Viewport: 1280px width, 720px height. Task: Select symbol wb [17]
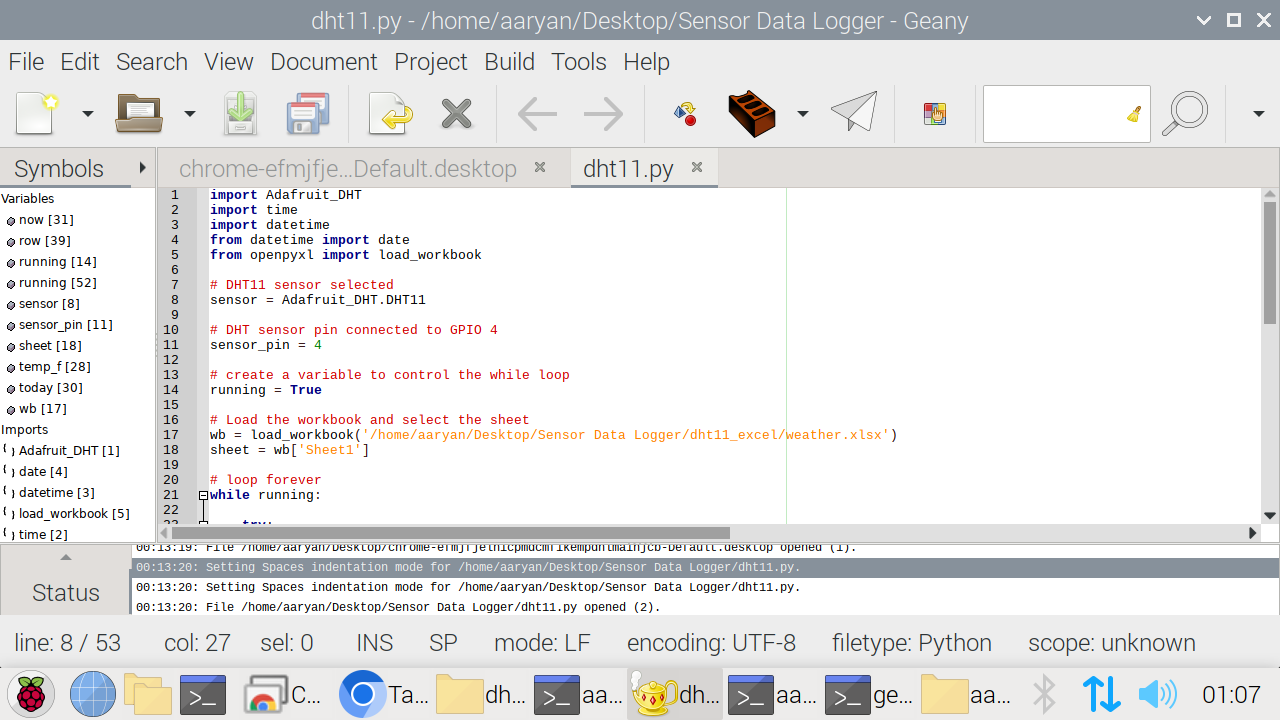tap(42, 409)
